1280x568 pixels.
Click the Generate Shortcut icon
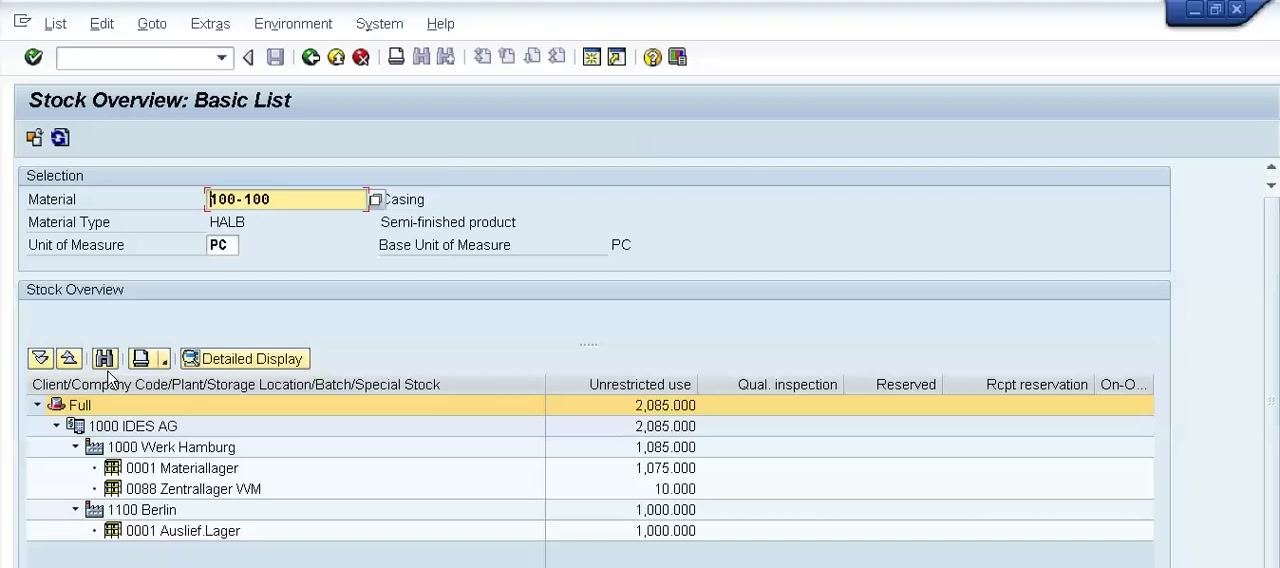[617, 57]
